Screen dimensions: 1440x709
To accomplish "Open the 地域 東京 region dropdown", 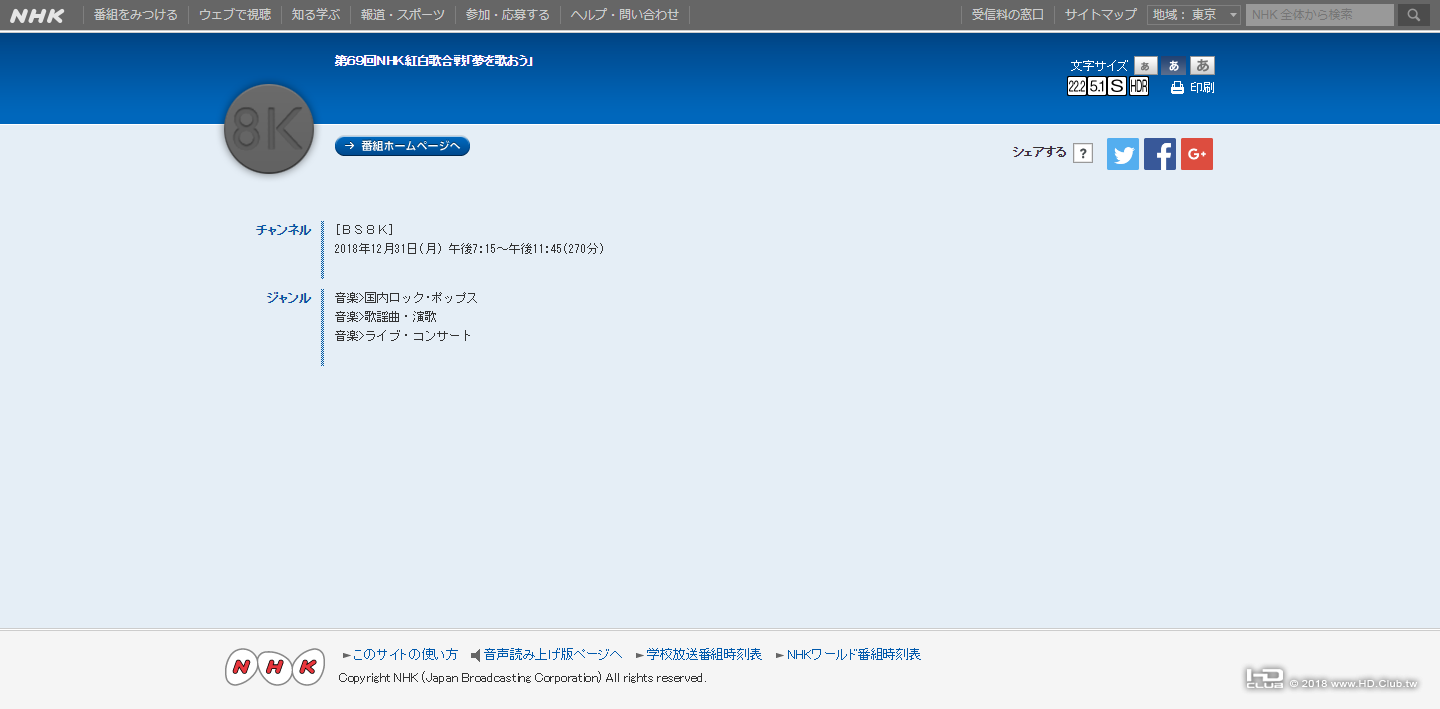I will [1194, 15].
